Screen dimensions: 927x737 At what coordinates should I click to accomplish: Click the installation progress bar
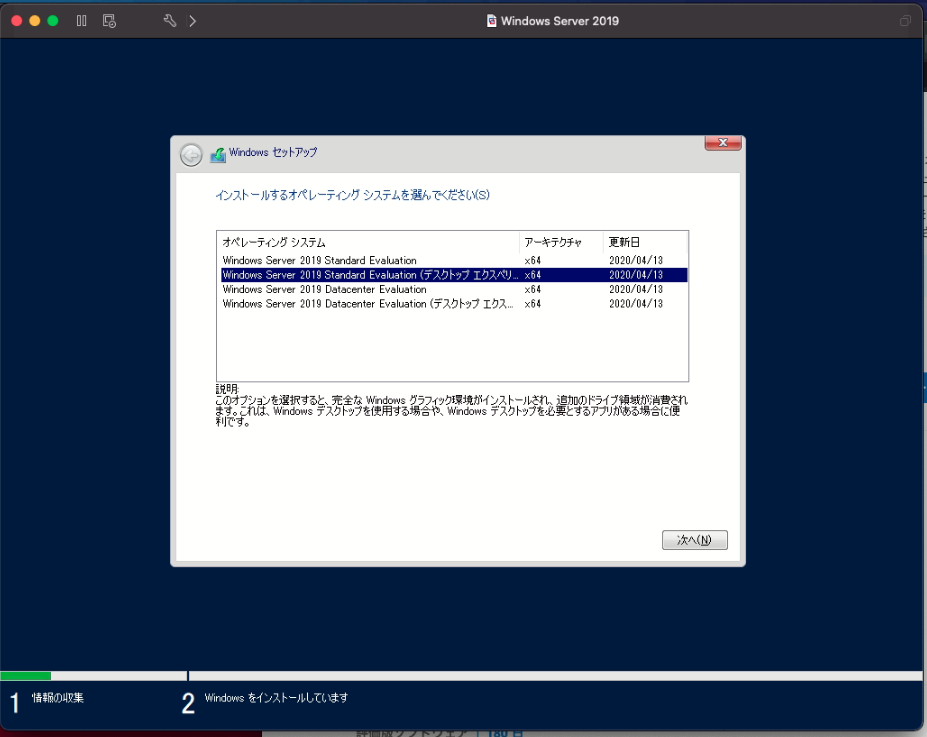coord(461,676)
